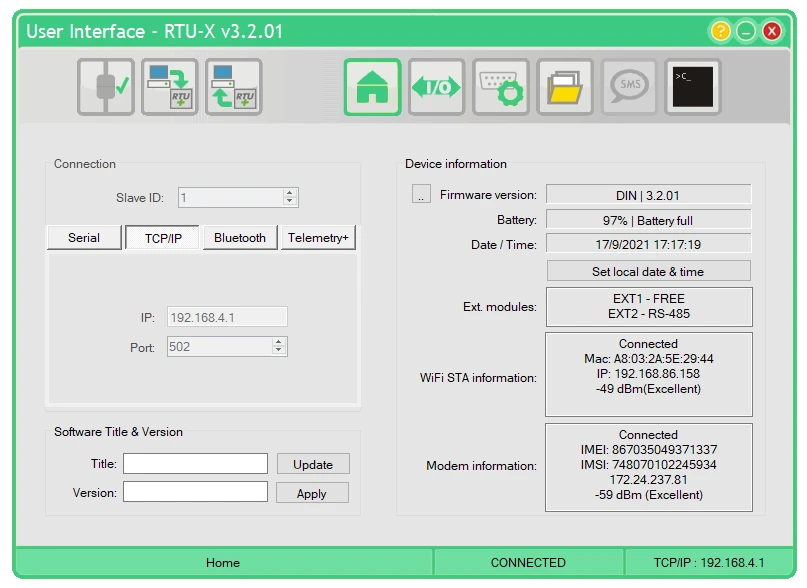Click the modem IMEI number text
This screenshot has height=588, width=807.
(648, 449)
